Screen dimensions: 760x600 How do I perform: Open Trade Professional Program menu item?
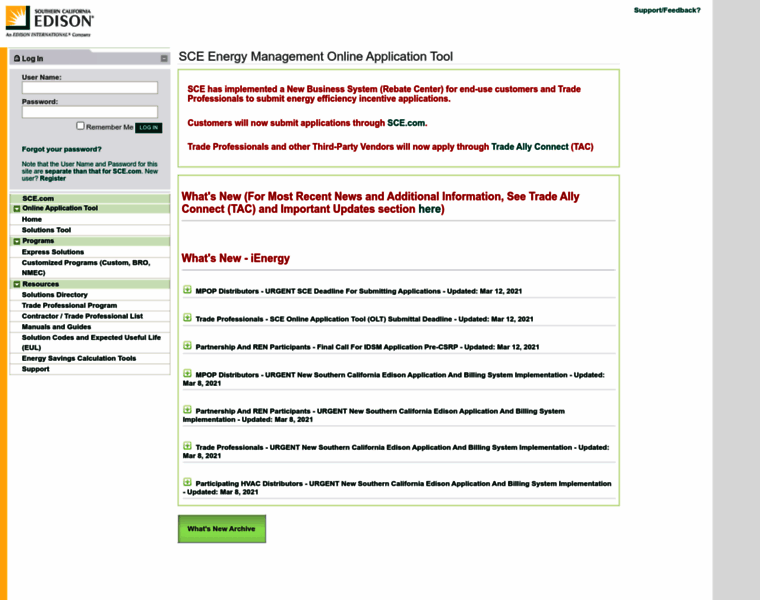(x=69, y=305)
